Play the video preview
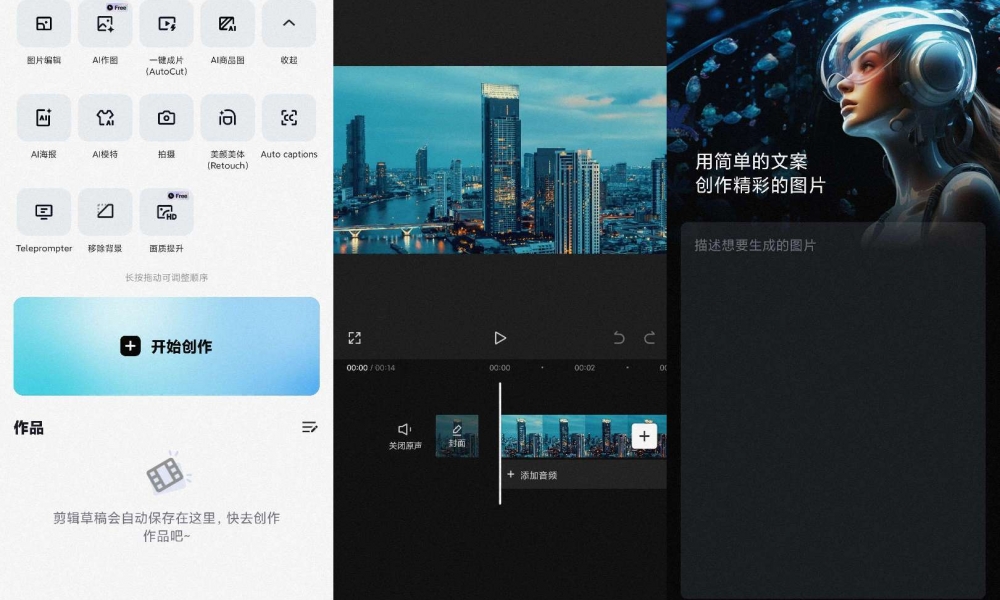Screen dimensions: 1000x600 [500, 338]
